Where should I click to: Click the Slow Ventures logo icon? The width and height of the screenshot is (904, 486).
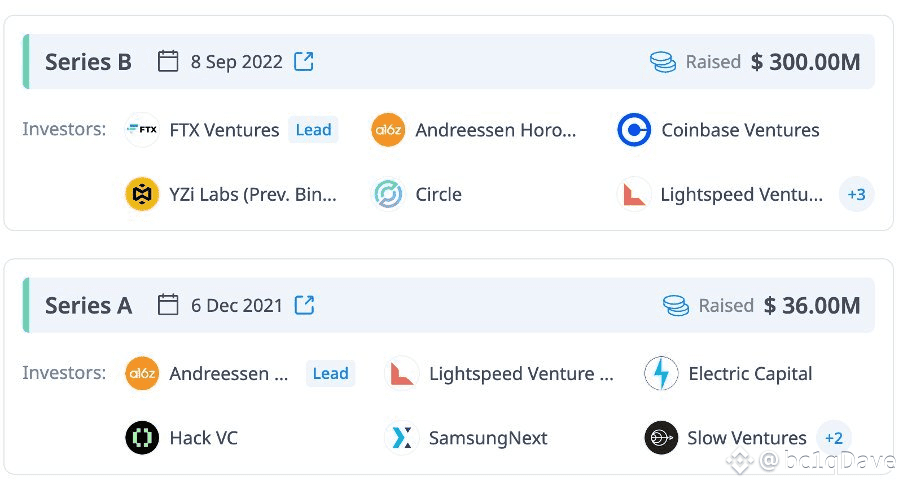[x=661, y=438]
